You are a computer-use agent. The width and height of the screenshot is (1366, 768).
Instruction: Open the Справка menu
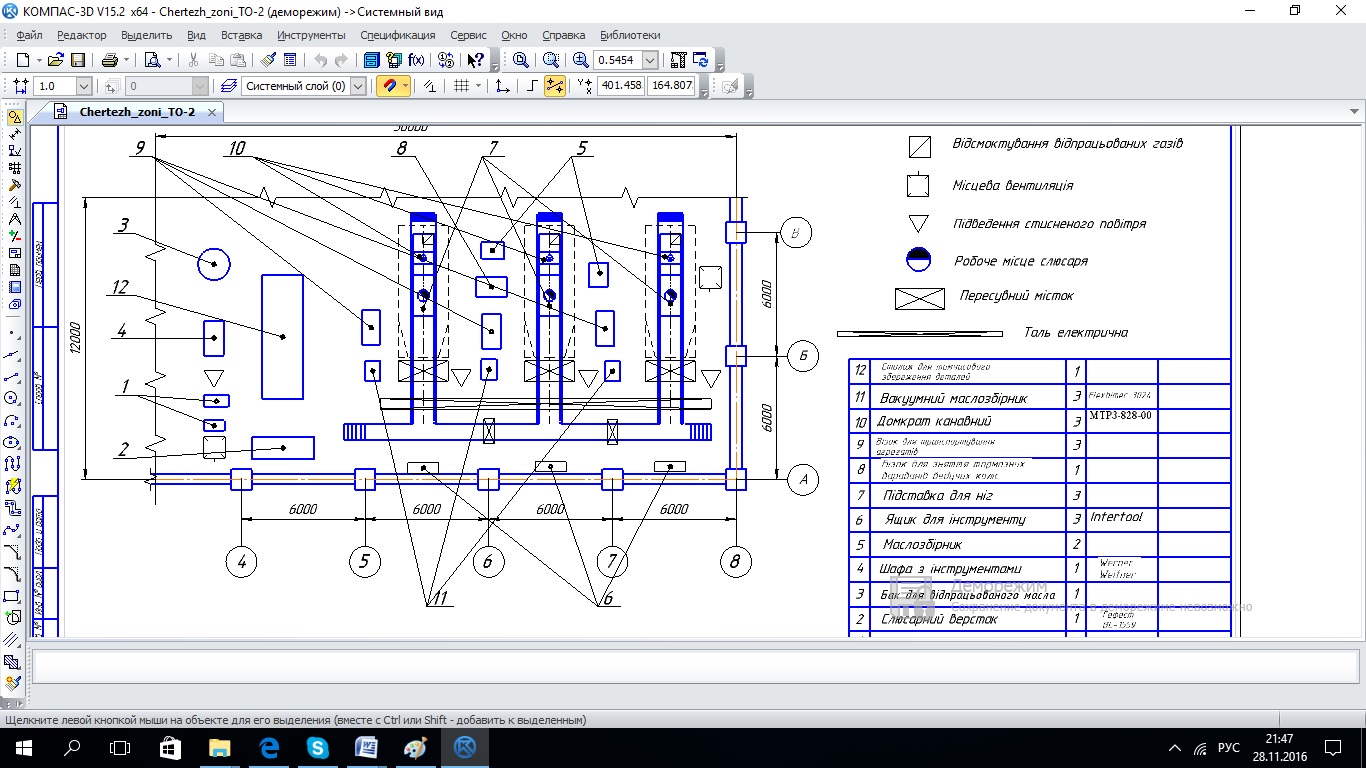(x=563, y=35)
